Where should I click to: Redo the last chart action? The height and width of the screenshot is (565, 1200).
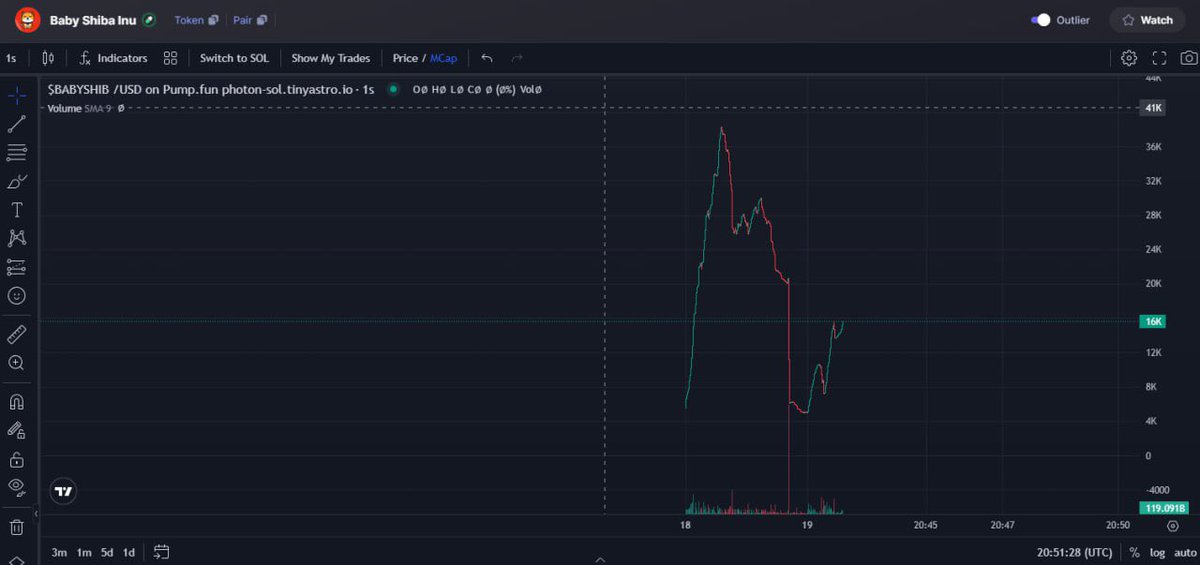(517, 58)
